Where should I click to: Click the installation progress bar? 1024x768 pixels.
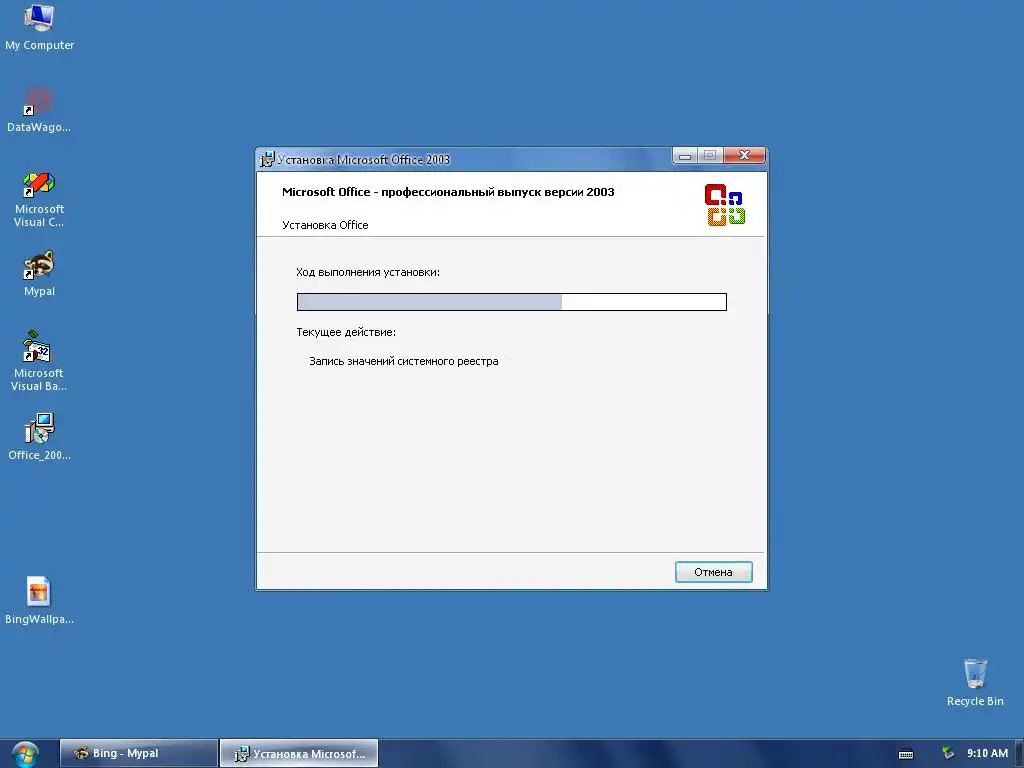(x=511, y=302)
